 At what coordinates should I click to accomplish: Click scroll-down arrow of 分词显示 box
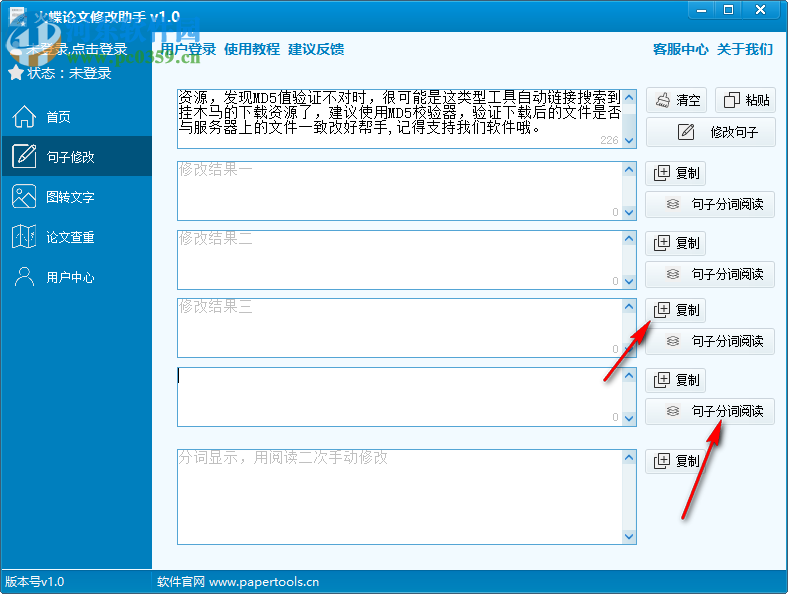[x=629, y=537]
